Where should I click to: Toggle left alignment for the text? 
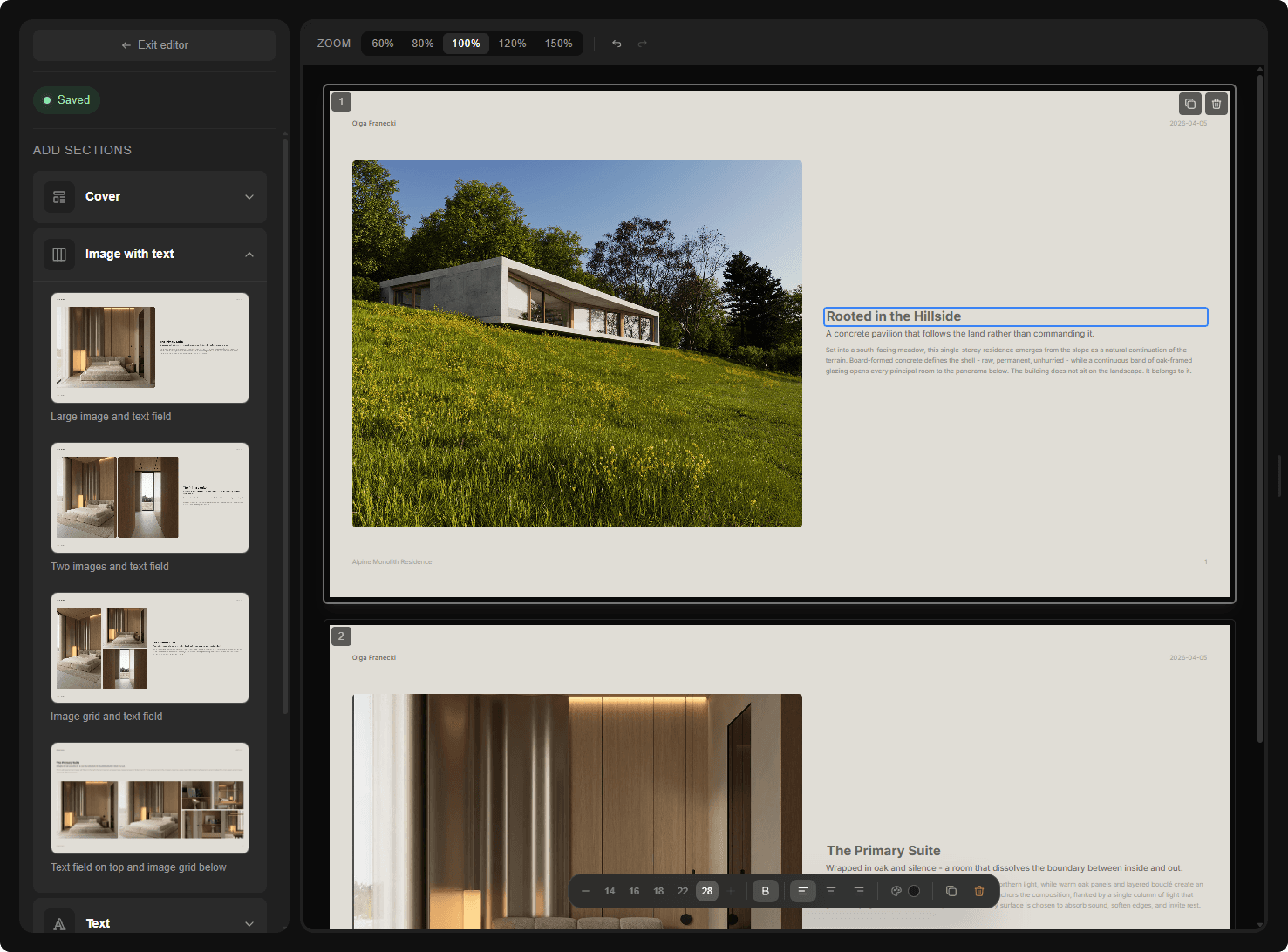click(x=802, y=891)
